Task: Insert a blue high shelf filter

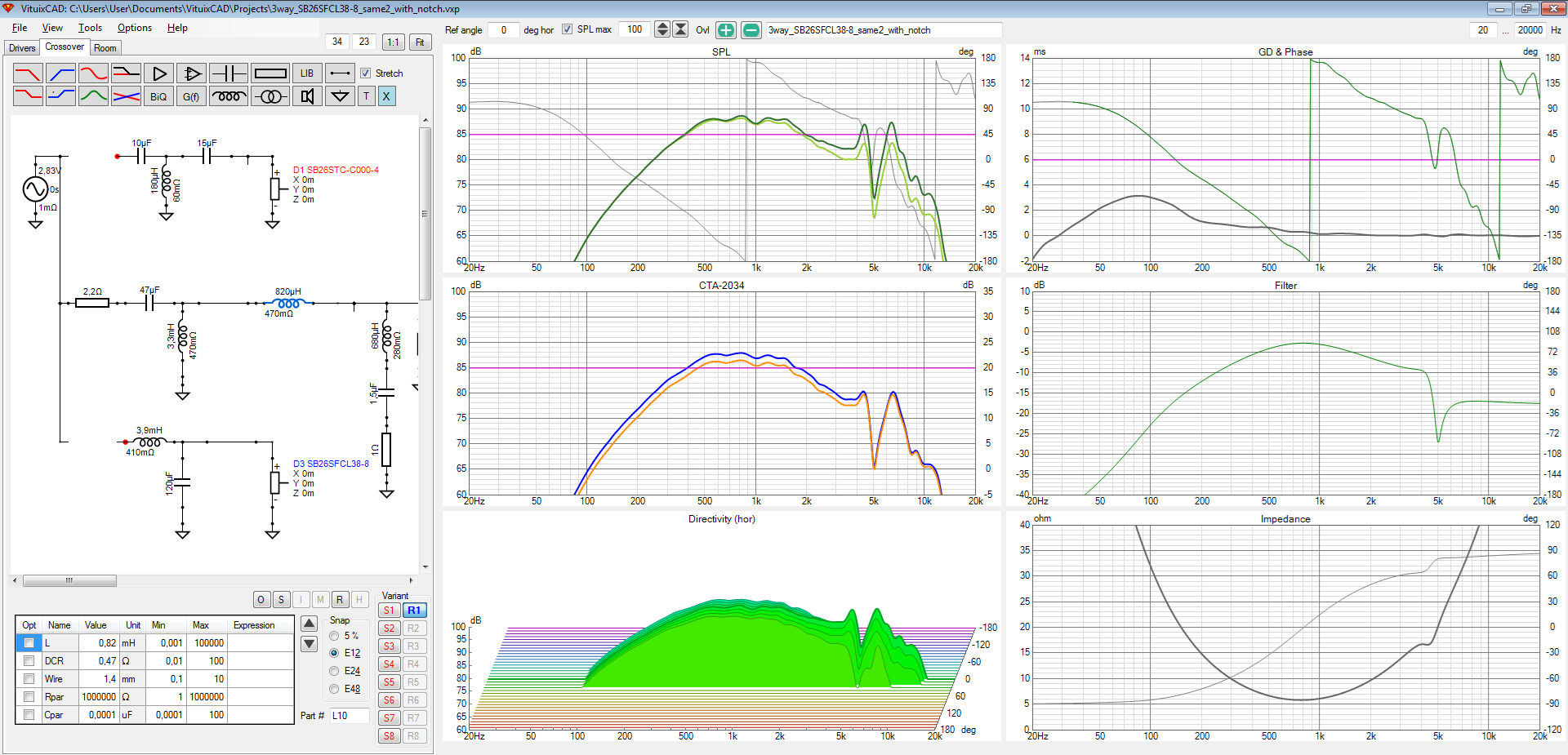Action: point(61,96)
